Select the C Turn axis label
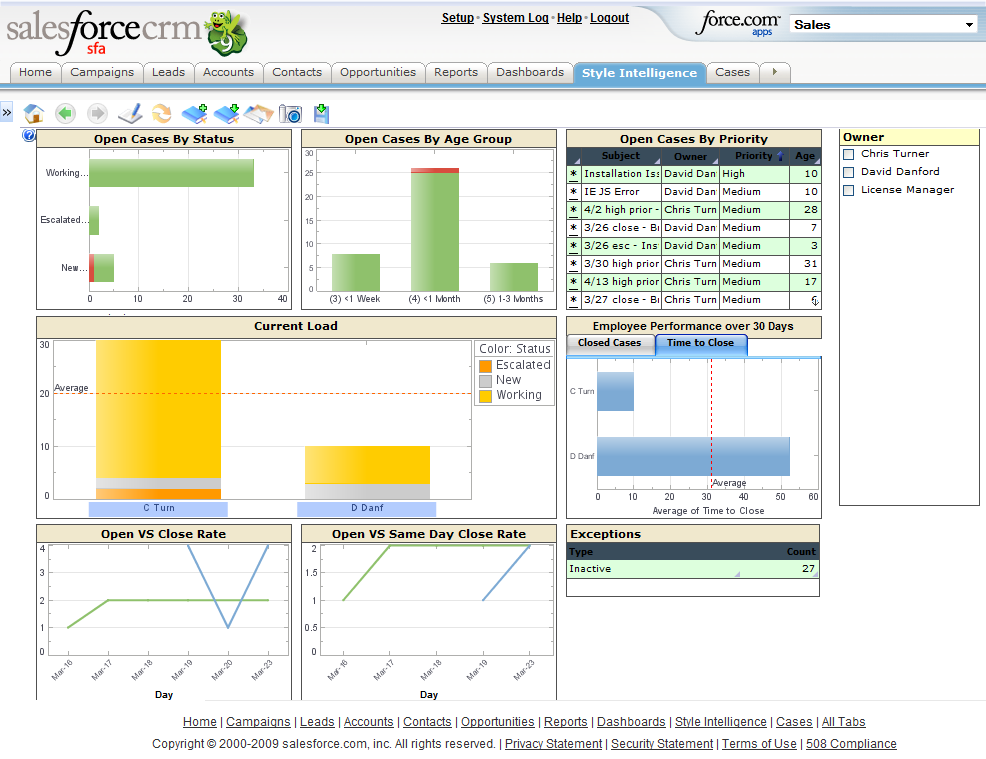The width and height of the screenshot is (986, 759). 158,508
